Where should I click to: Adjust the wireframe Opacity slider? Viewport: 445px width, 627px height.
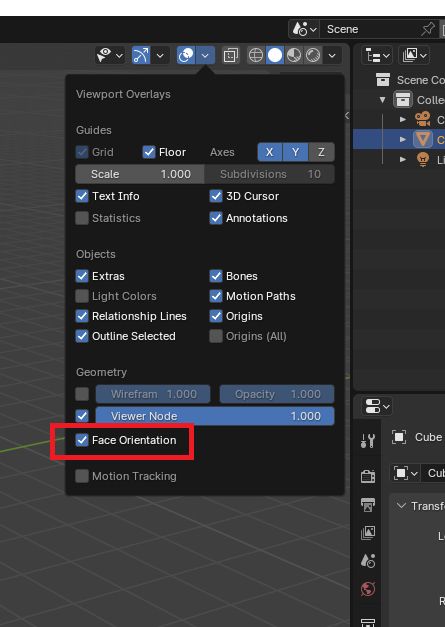click(x=277, y=394)
